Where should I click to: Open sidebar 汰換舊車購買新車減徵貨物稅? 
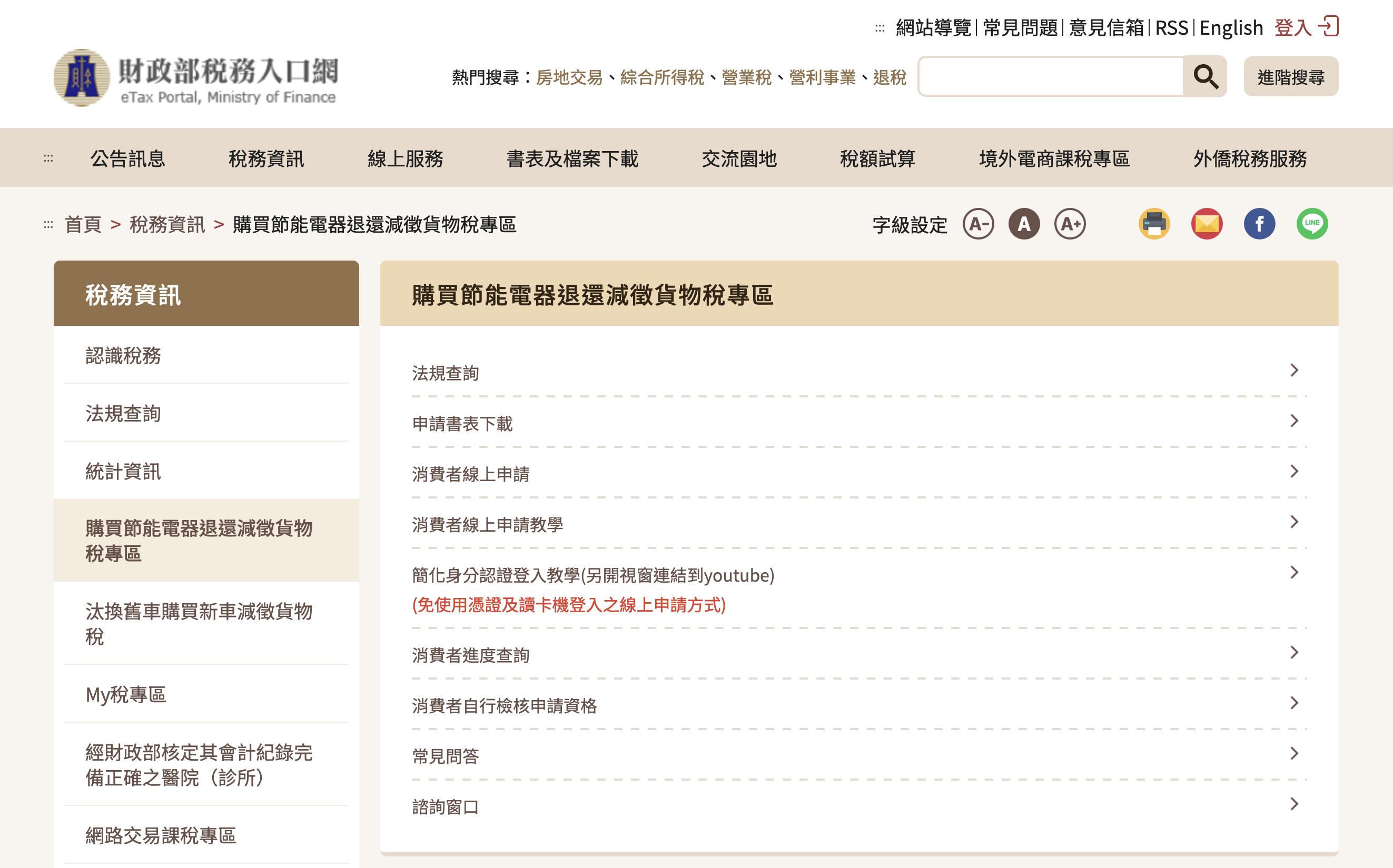click(x=206, y=623)
